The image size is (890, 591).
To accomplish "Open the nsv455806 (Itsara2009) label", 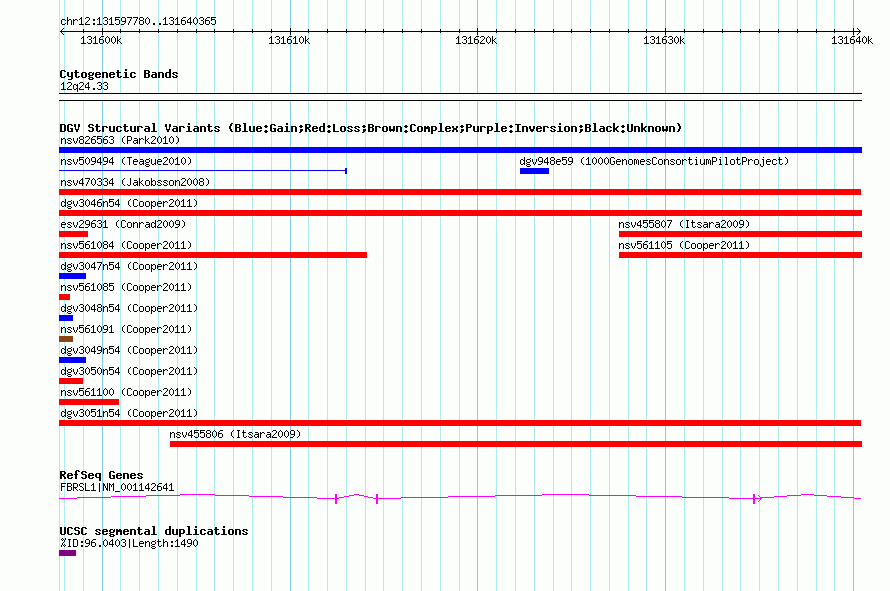I will click(235, 434).
